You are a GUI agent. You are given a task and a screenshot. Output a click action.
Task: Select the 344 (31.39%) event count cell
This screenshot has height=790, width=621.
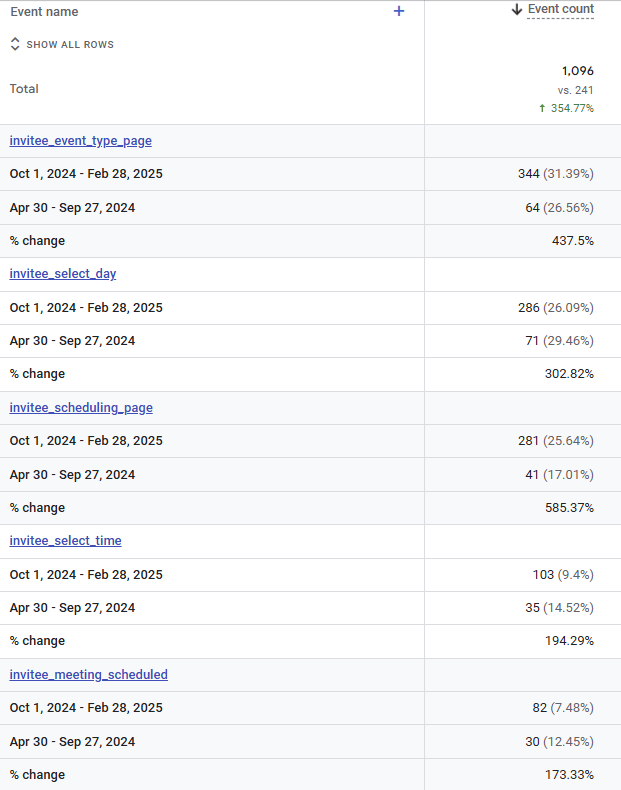[556, 174]
